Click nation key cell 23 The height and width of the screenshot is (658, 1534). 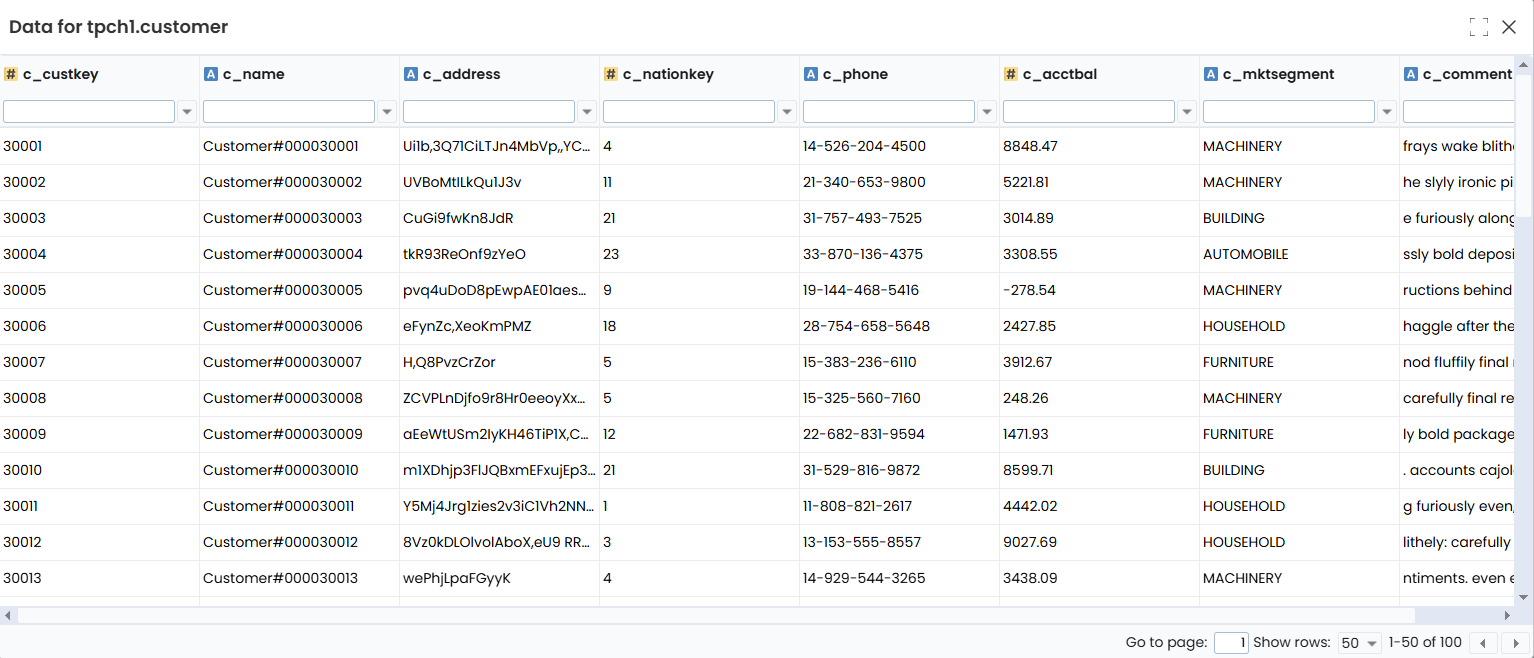700,254
